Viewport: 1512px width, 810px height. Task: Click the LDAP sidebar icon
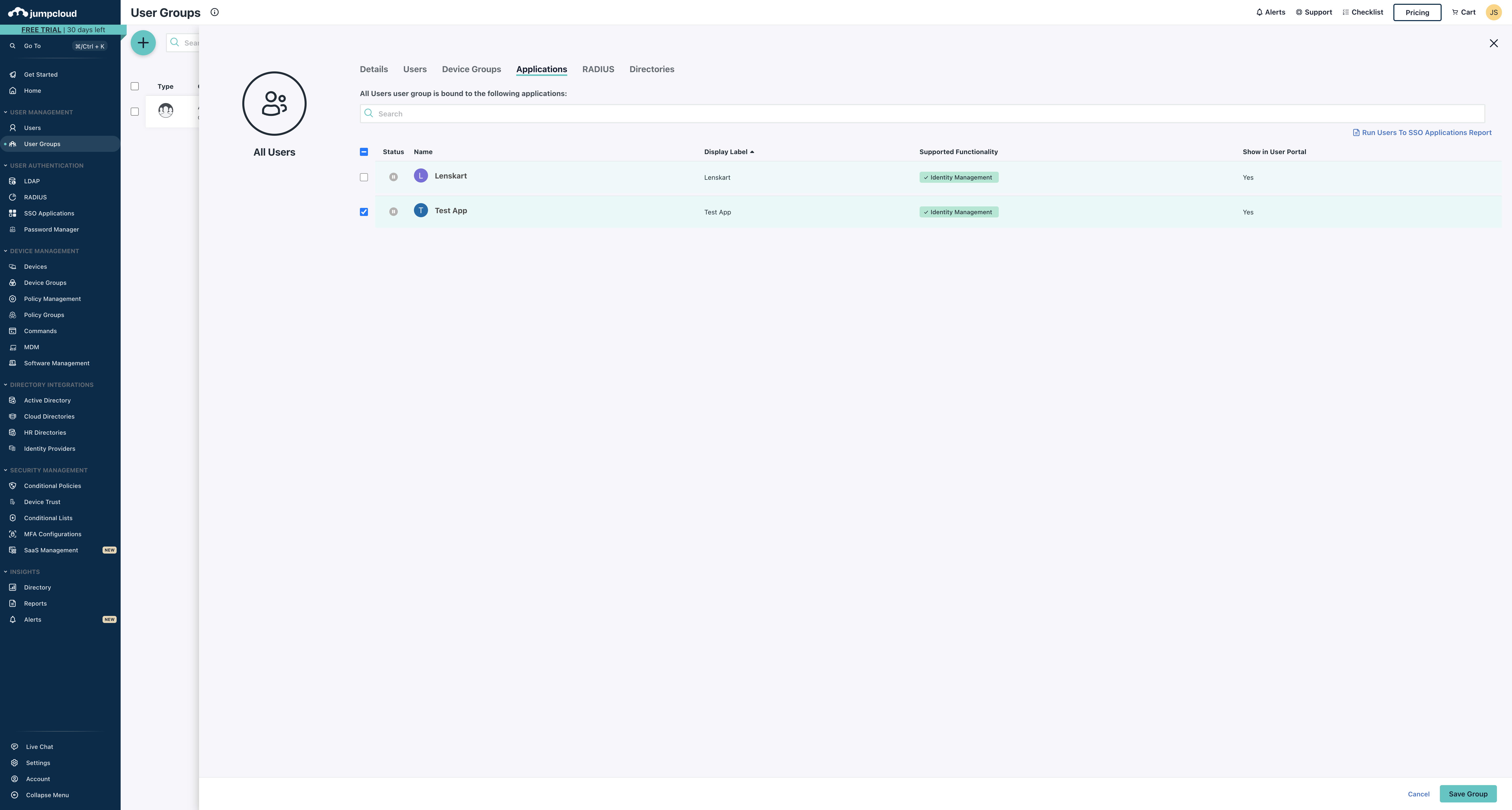12,181
